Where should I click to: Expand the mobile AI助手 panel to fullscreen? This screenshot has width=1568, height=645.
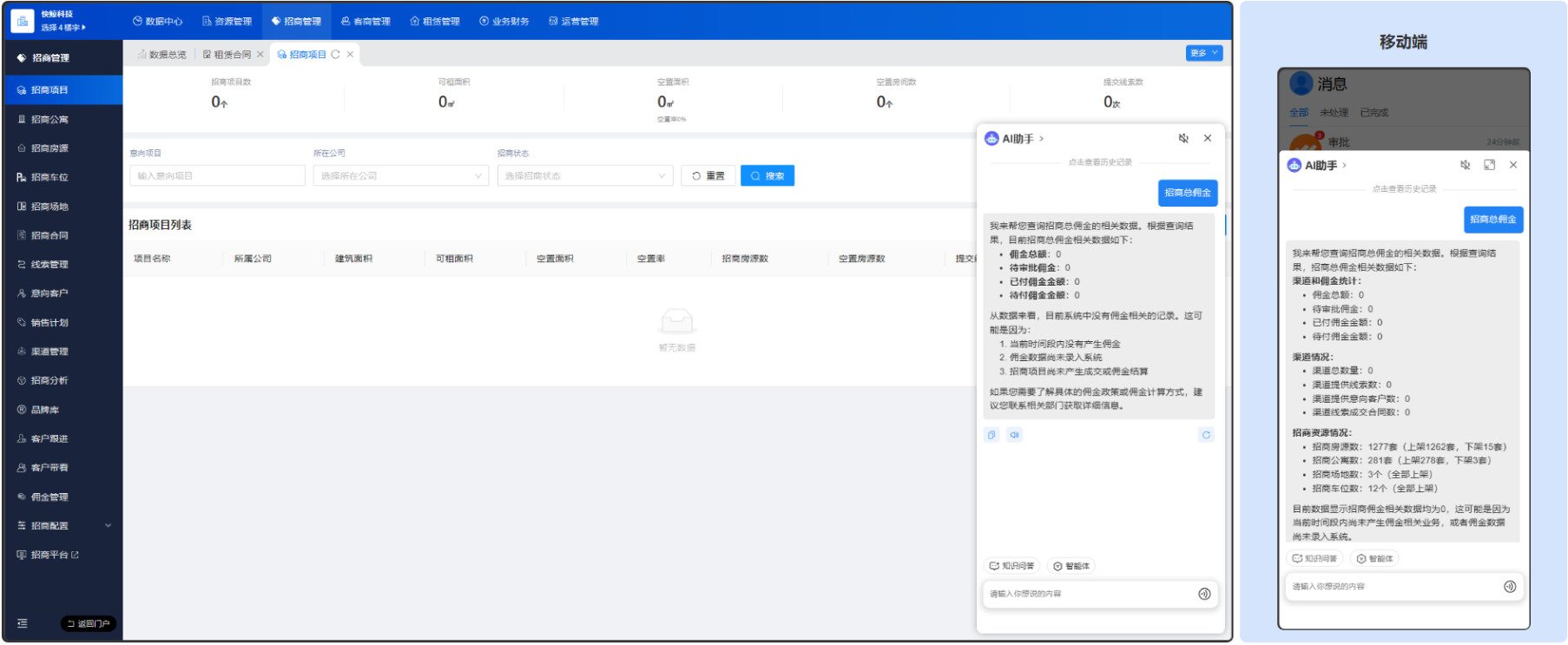tap(1489, 165)
